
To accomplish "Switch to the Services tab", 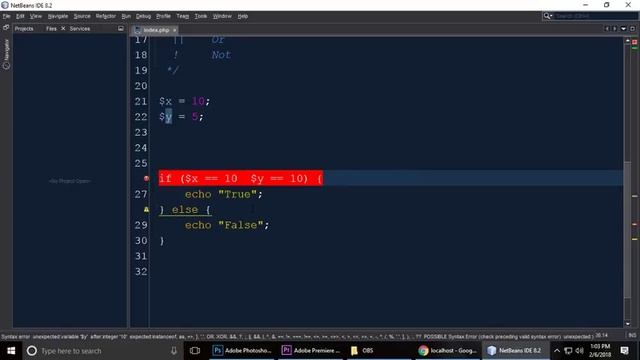I will pyautogui.click(x=80, y=29).
